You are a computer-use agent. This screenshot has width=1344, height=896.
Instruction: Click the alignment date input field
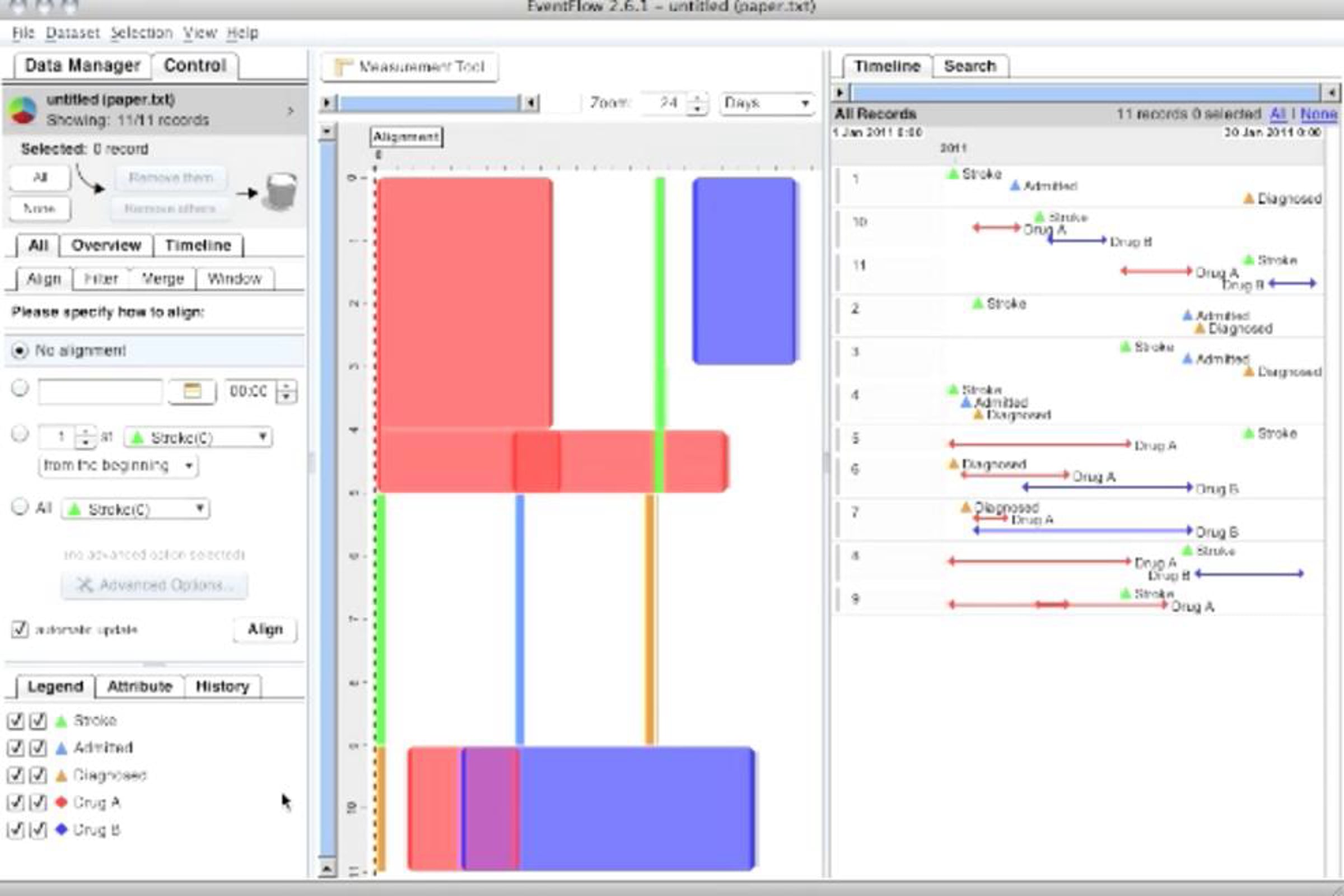click(100, 392)
